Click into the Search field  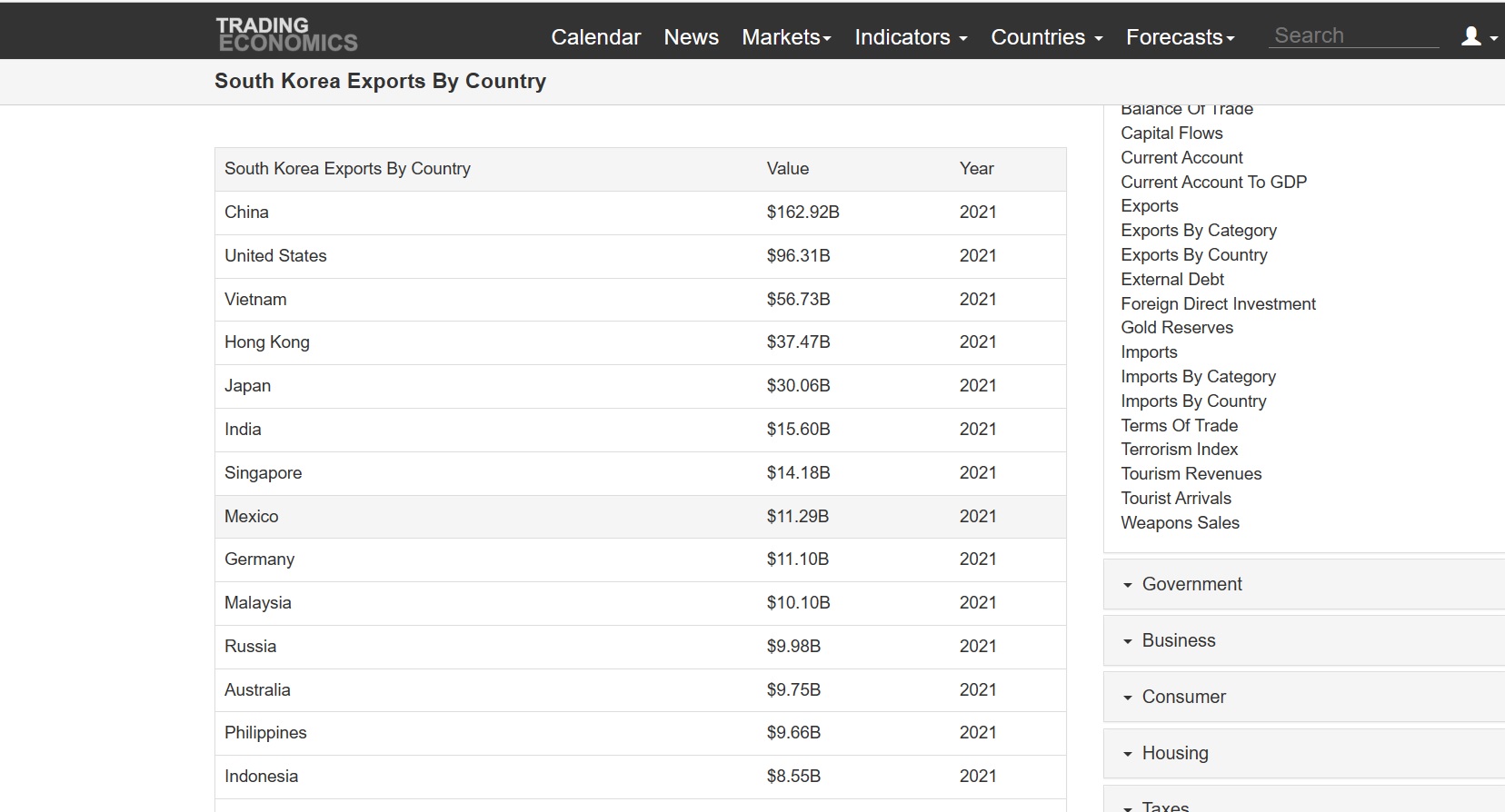1353,35
